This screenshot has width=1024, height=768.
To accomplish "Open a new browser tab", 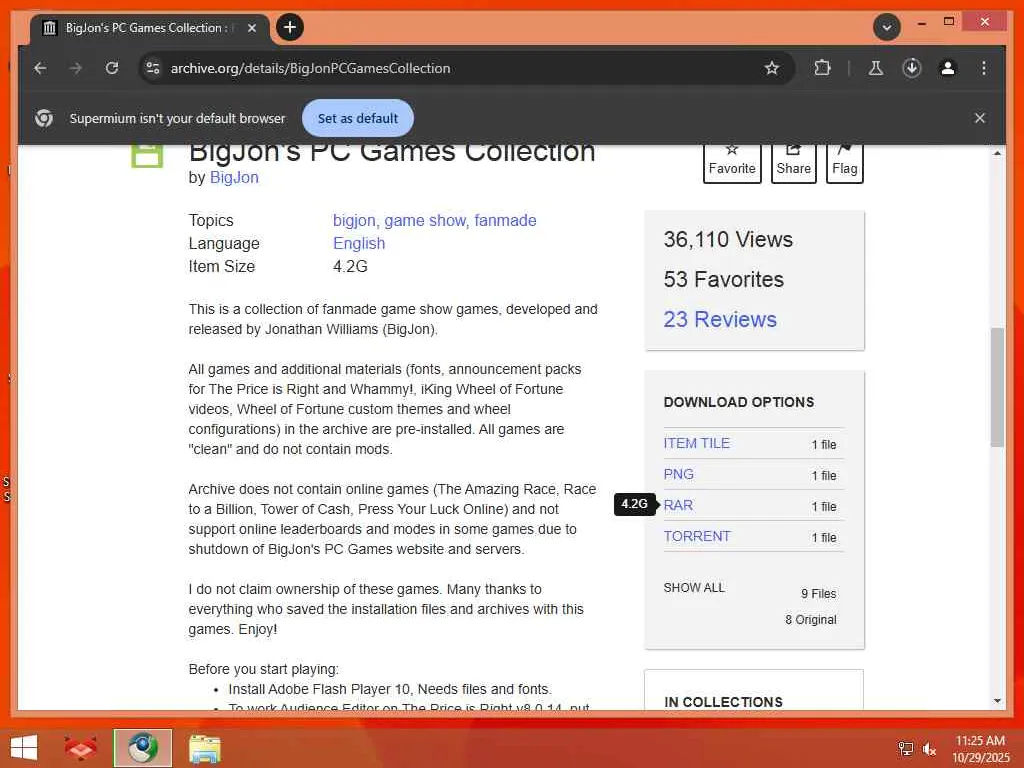I will click(290, 27).
